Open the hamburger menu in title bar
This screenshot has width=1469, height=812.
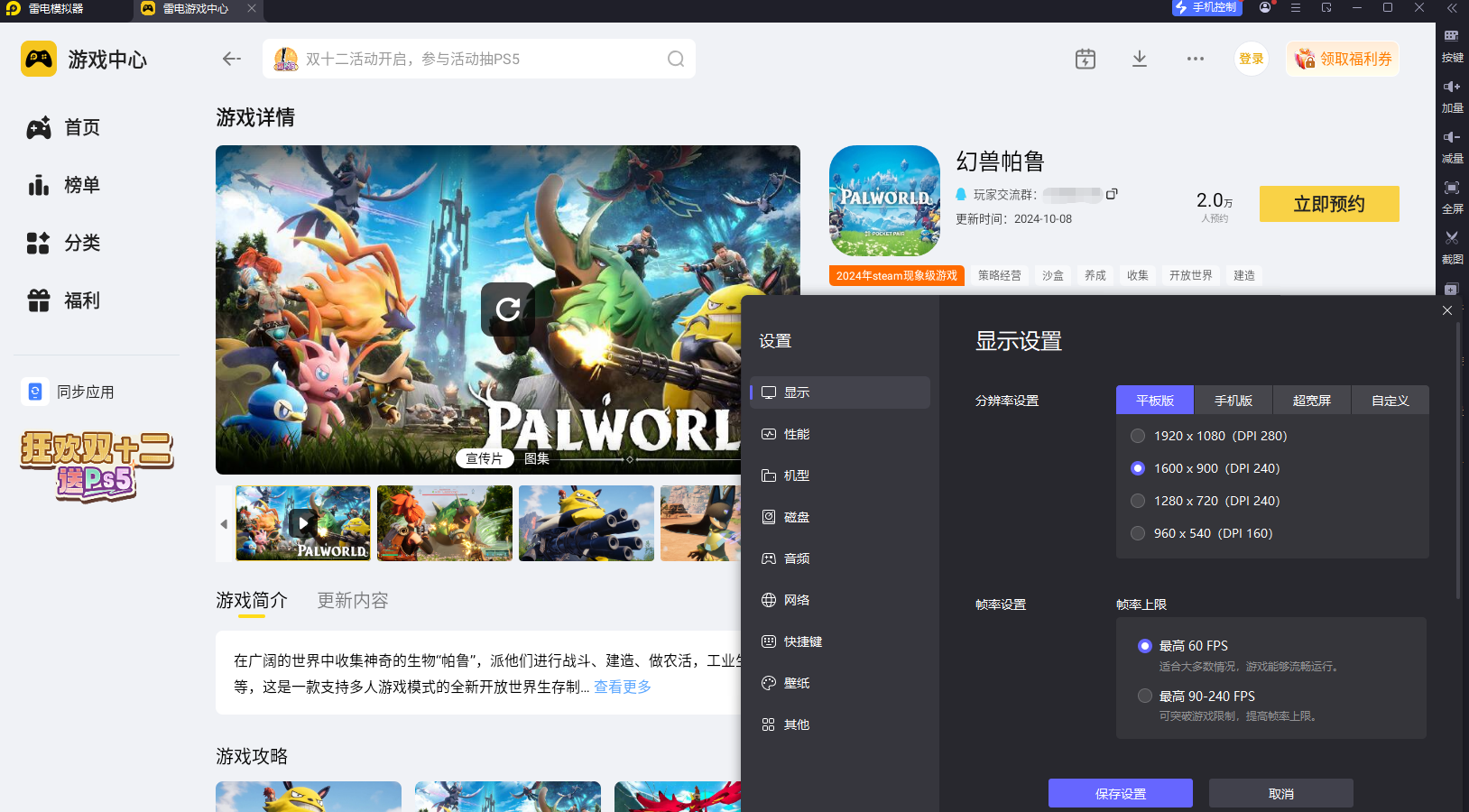[x=1296, y=7]
